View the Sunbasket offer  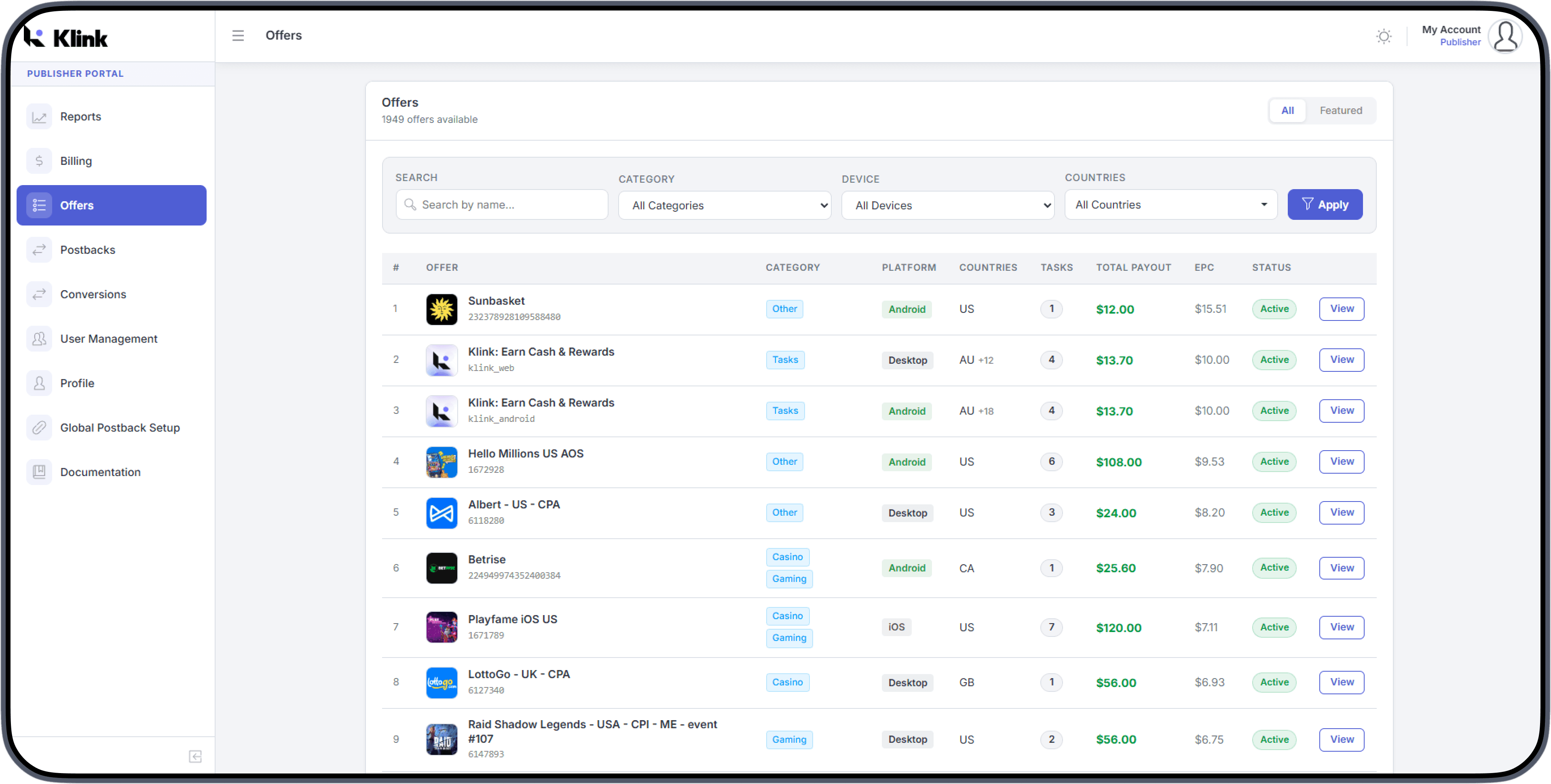[1342, 309]
